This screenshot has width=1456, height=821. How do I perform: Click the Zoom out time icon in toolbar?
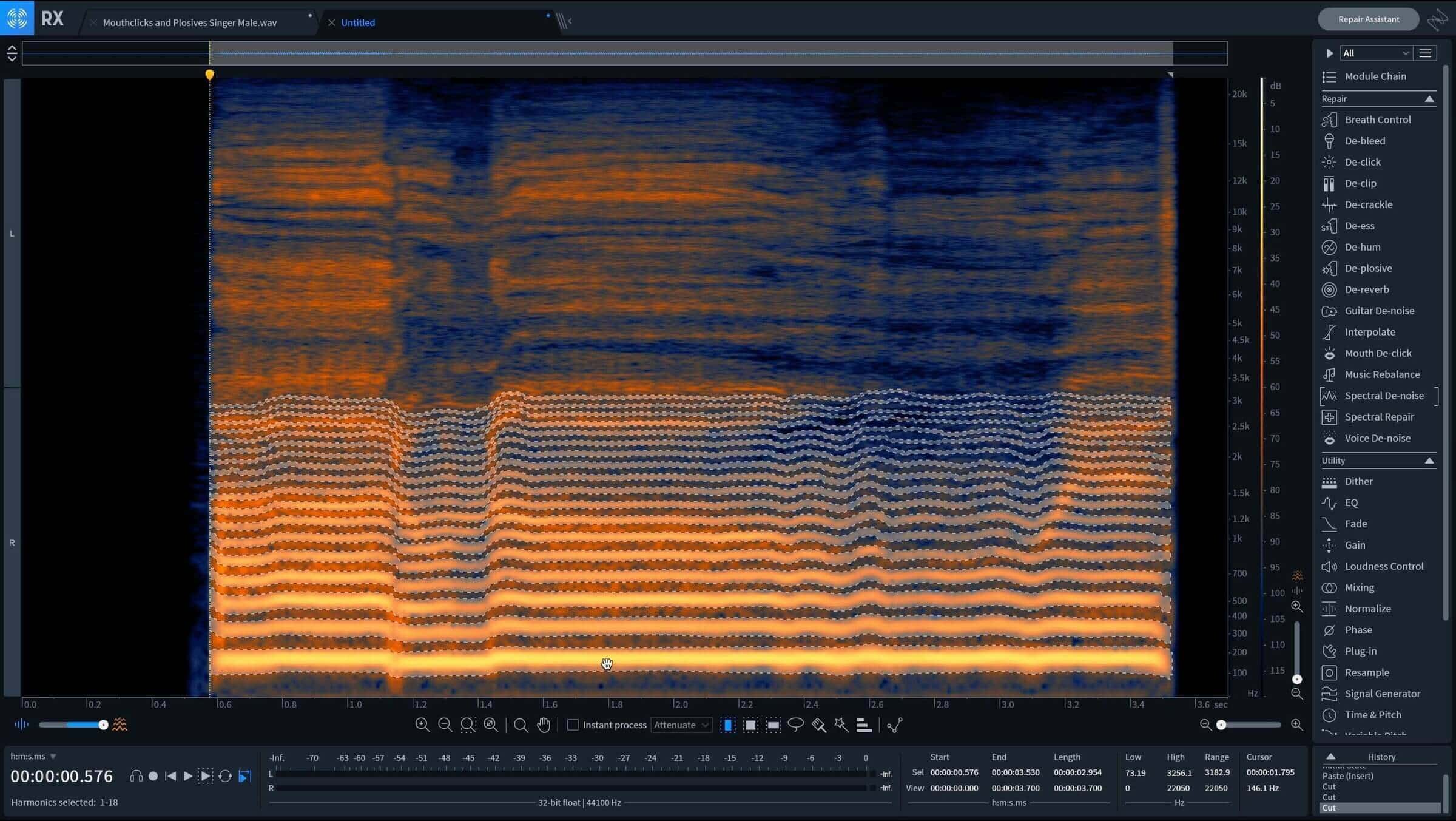(x=445, y=725)
